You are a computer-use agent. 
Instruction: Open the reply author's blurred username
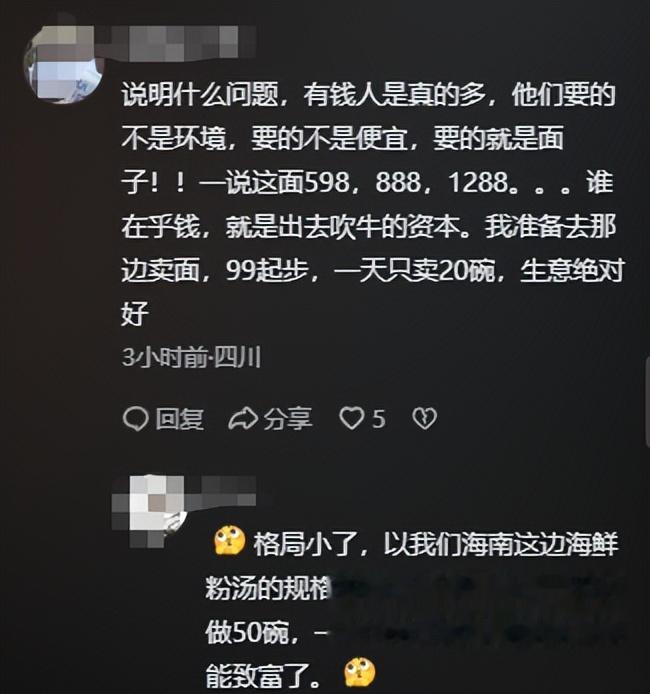(221, 491)
